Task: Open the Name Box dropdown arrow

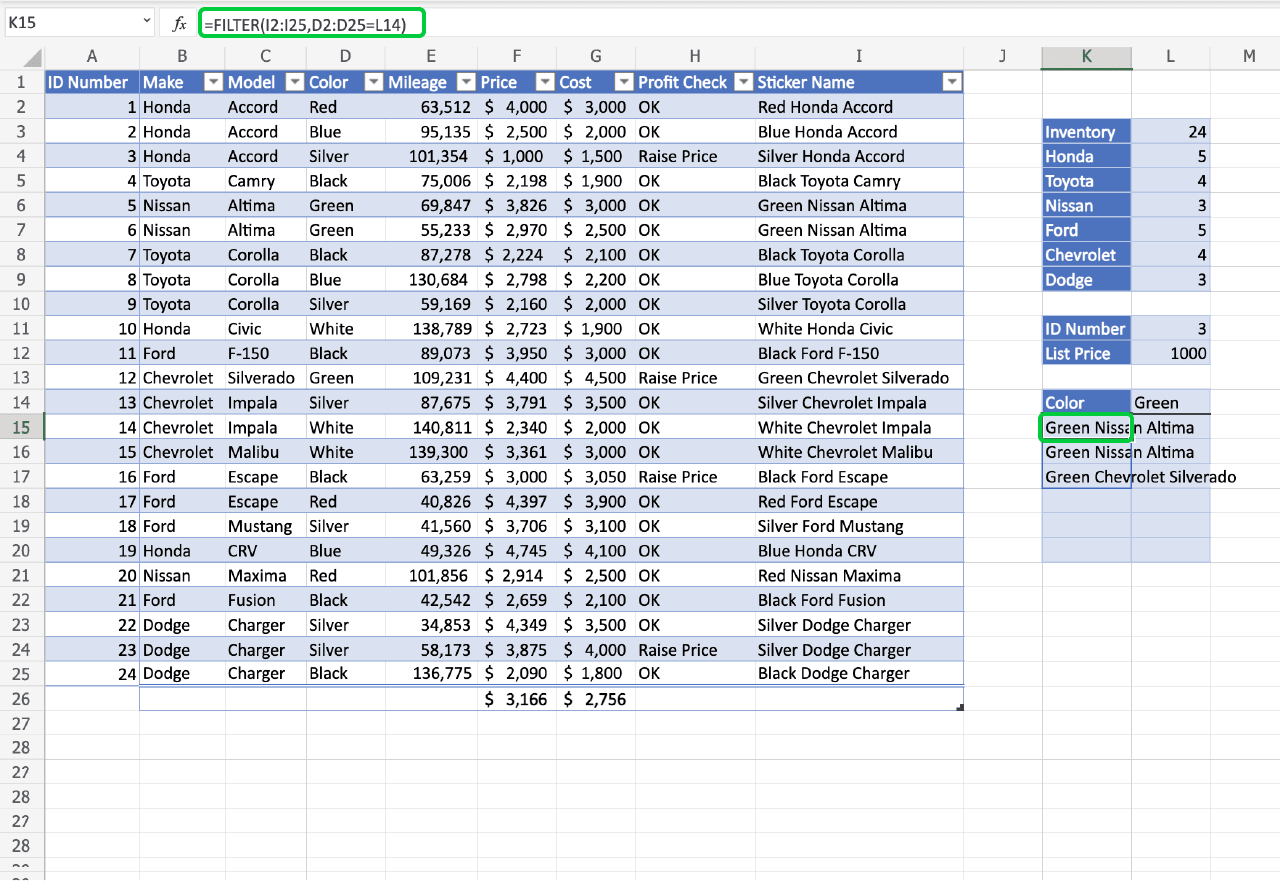Action: click(146, 22)
